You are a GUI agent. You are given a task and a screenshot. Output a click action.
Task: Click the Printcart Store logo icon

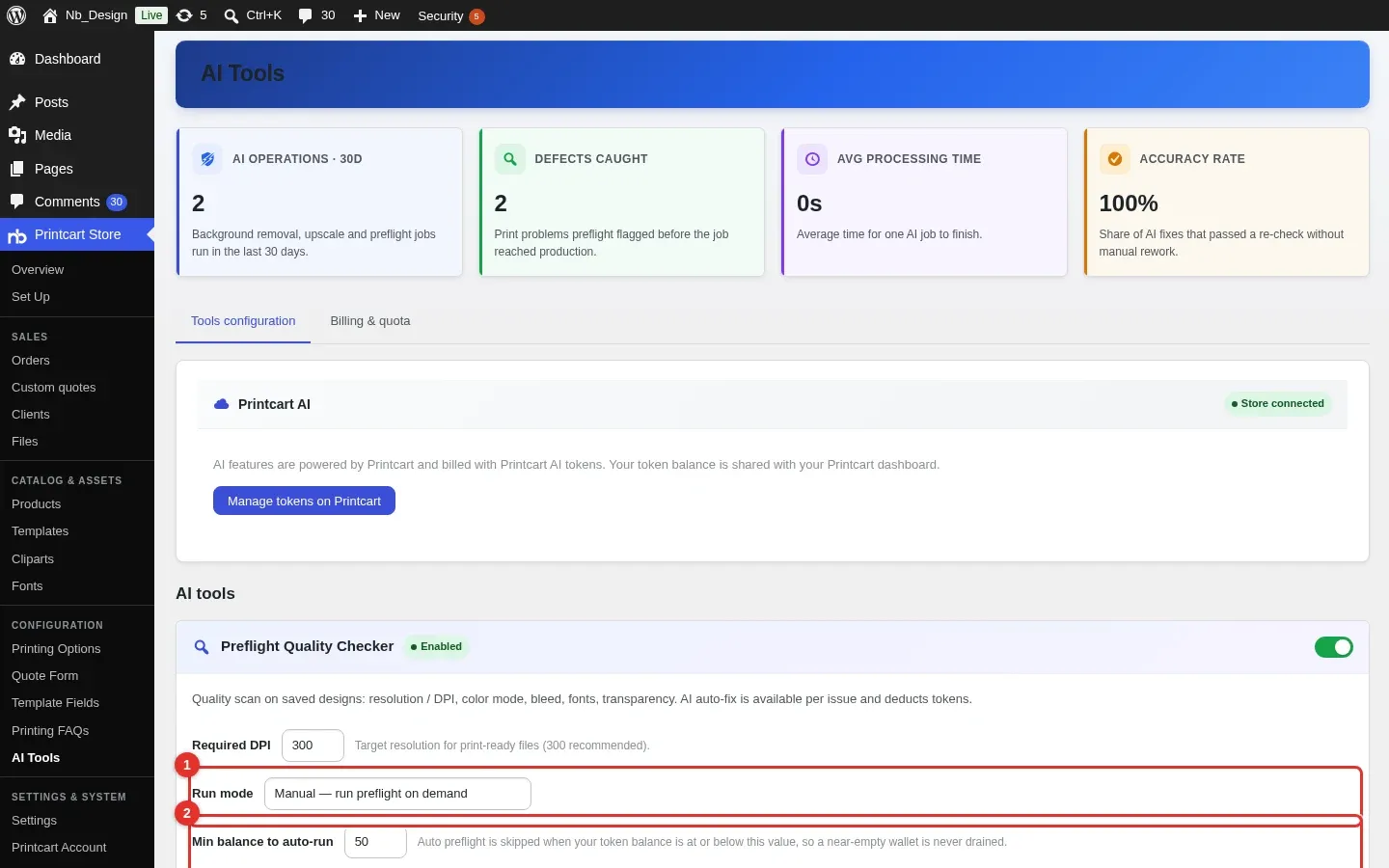pyautogui.click(x=17, y=235)
